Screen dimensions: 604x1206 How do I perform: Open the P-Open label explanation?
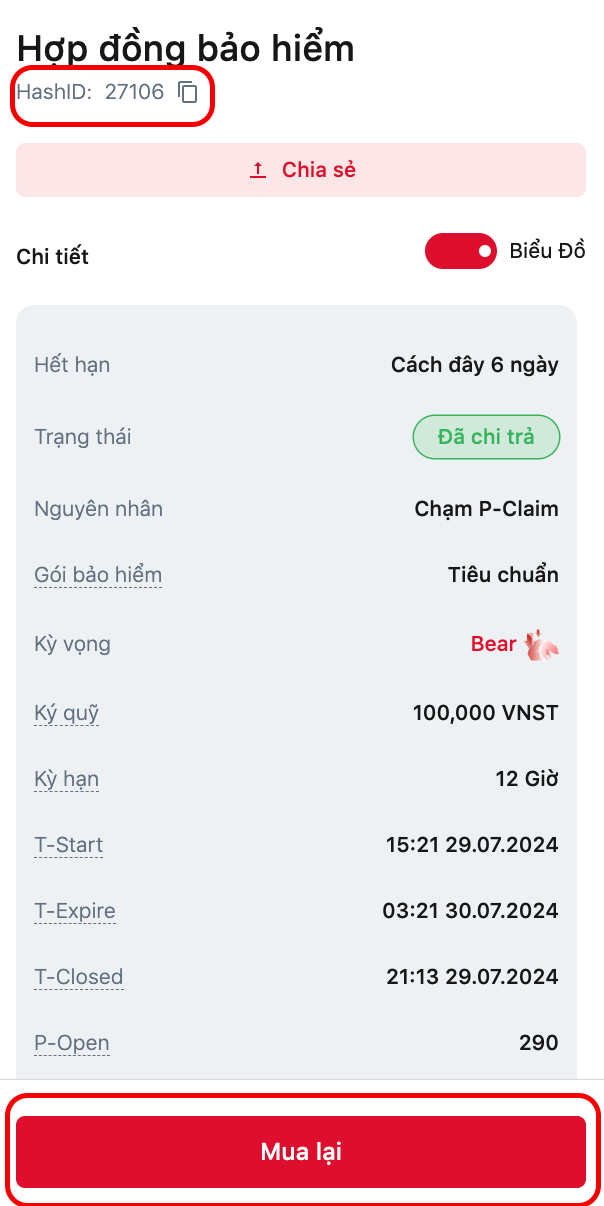pos(71,1043)
